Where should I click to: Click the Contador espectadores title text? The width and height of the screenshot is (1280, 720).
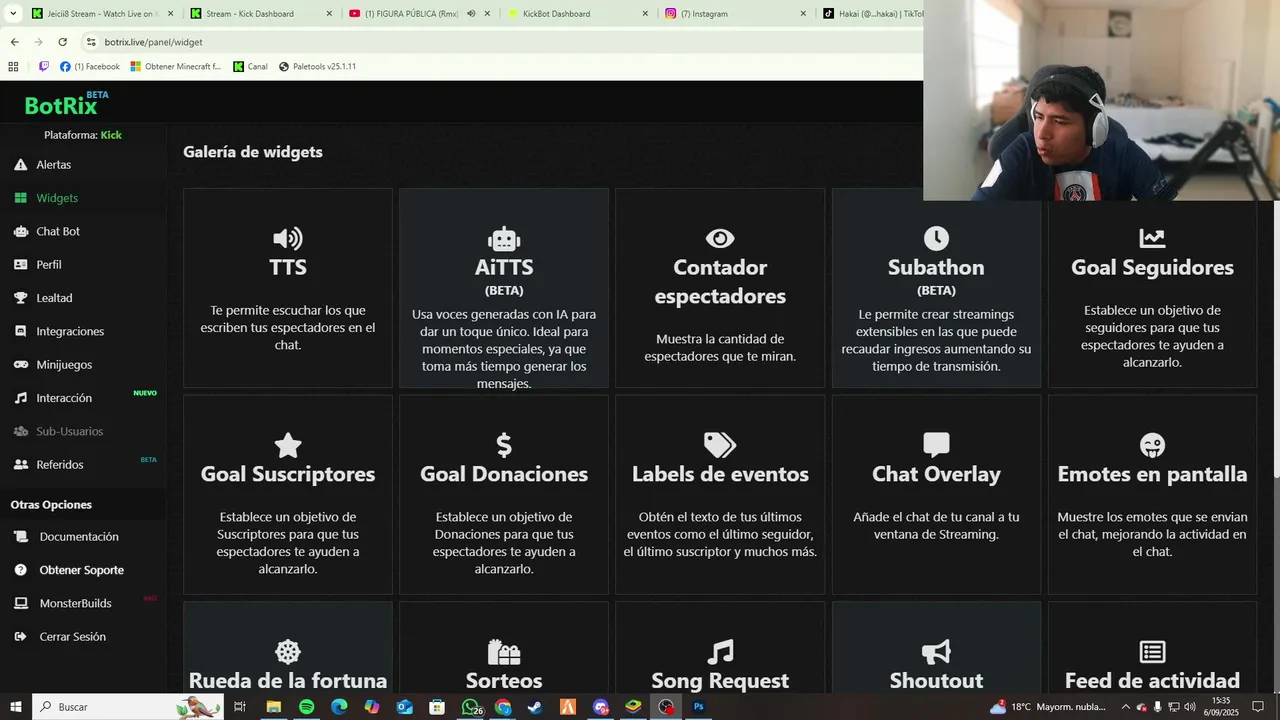(x=720, y=282)
